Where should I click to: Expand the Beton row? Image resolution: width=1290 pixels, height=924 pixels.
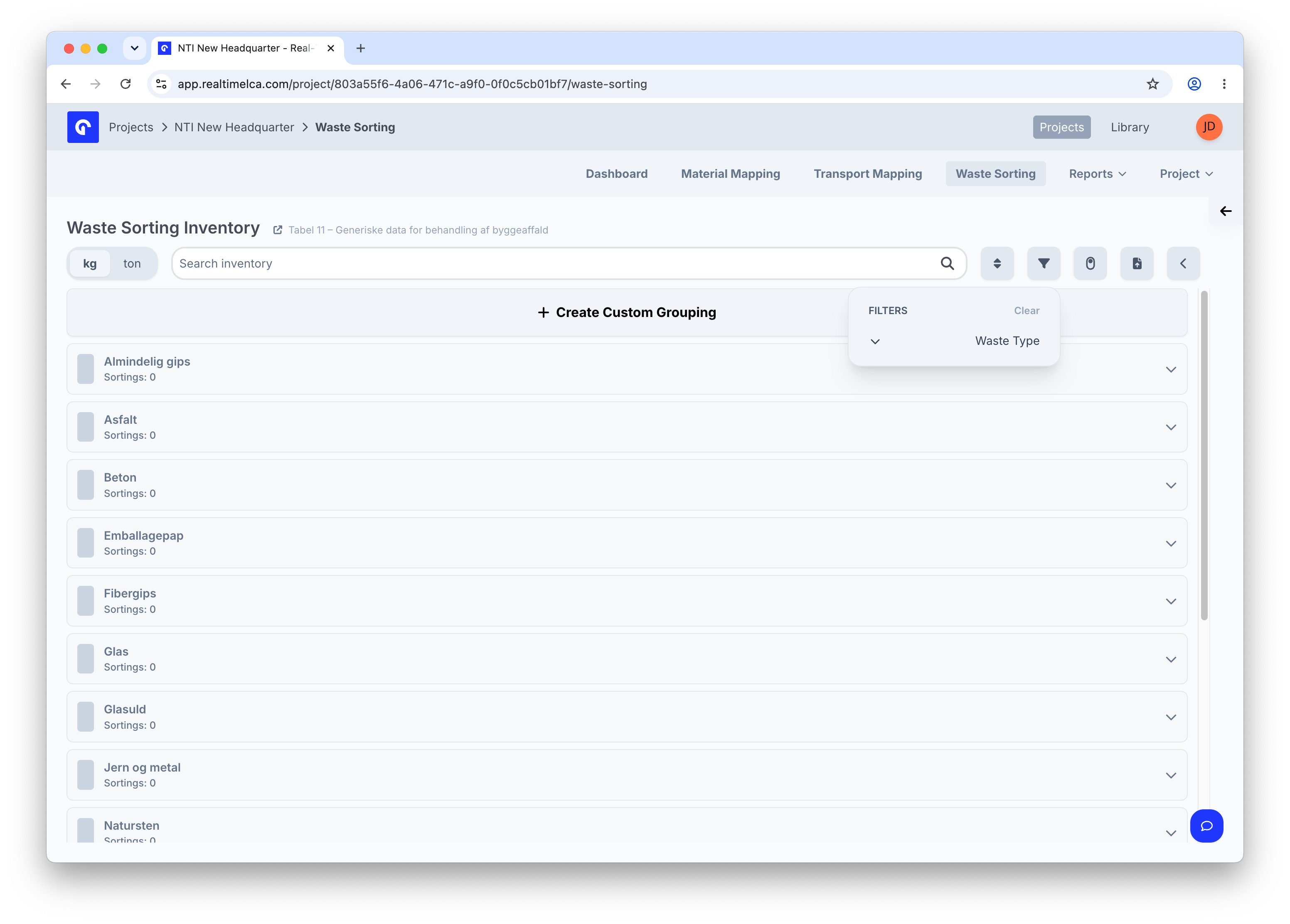pyautogui.click(x=1171, y=485)
